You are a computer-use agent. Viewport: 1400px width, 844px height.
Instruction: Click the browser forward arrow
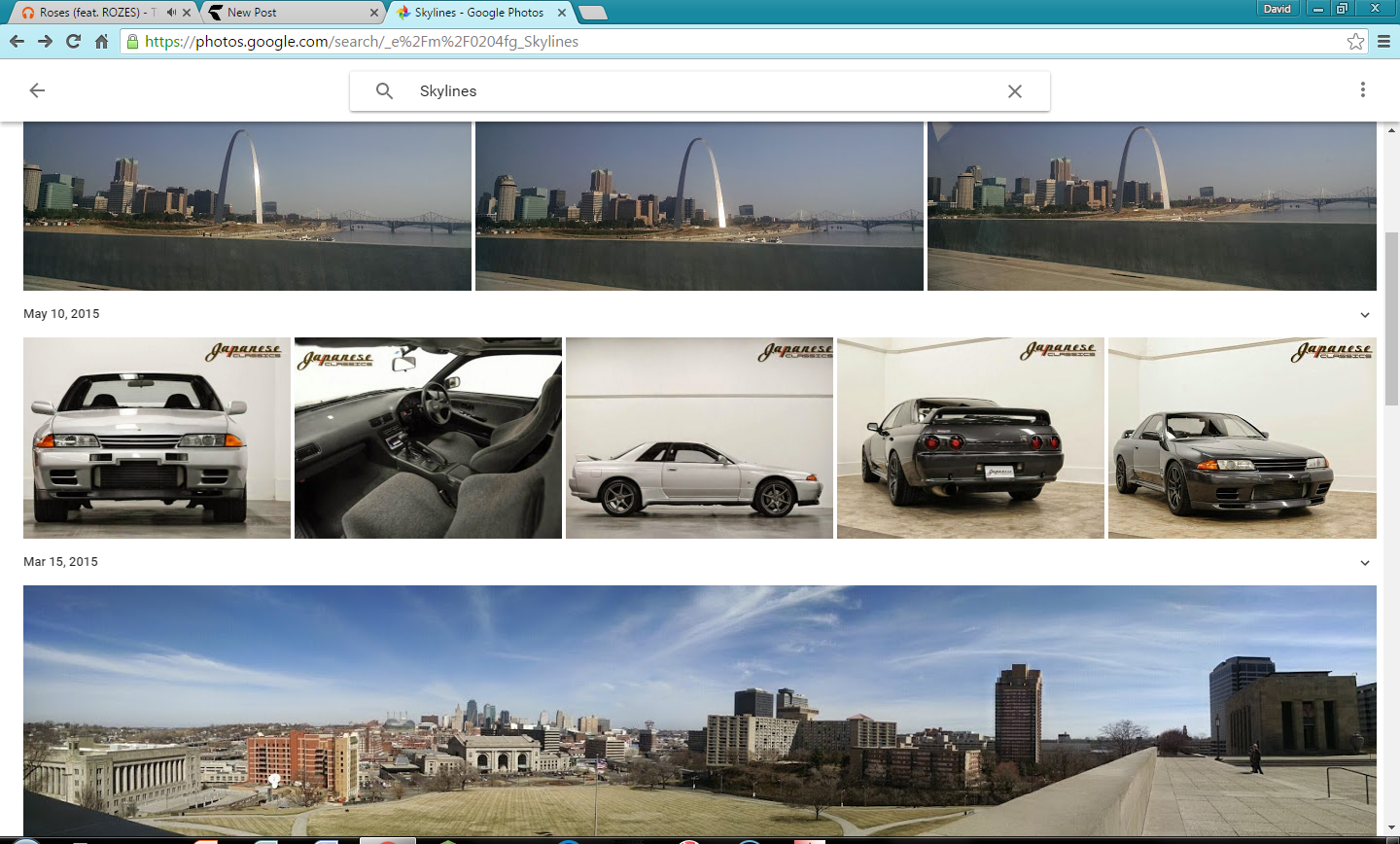point(45,41)
